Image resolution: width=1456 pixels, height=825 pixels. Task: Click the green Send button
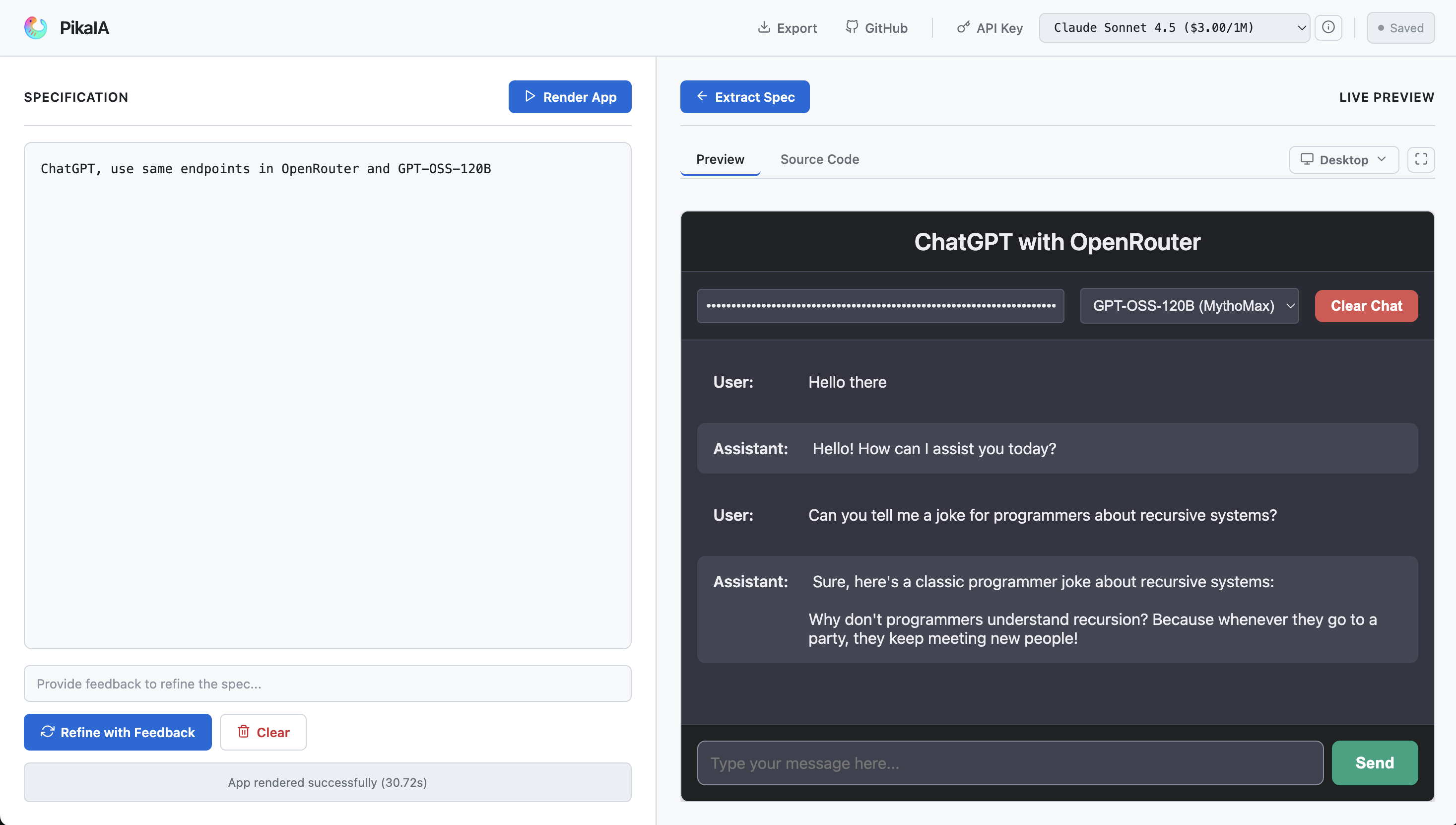coord(1375,762)
